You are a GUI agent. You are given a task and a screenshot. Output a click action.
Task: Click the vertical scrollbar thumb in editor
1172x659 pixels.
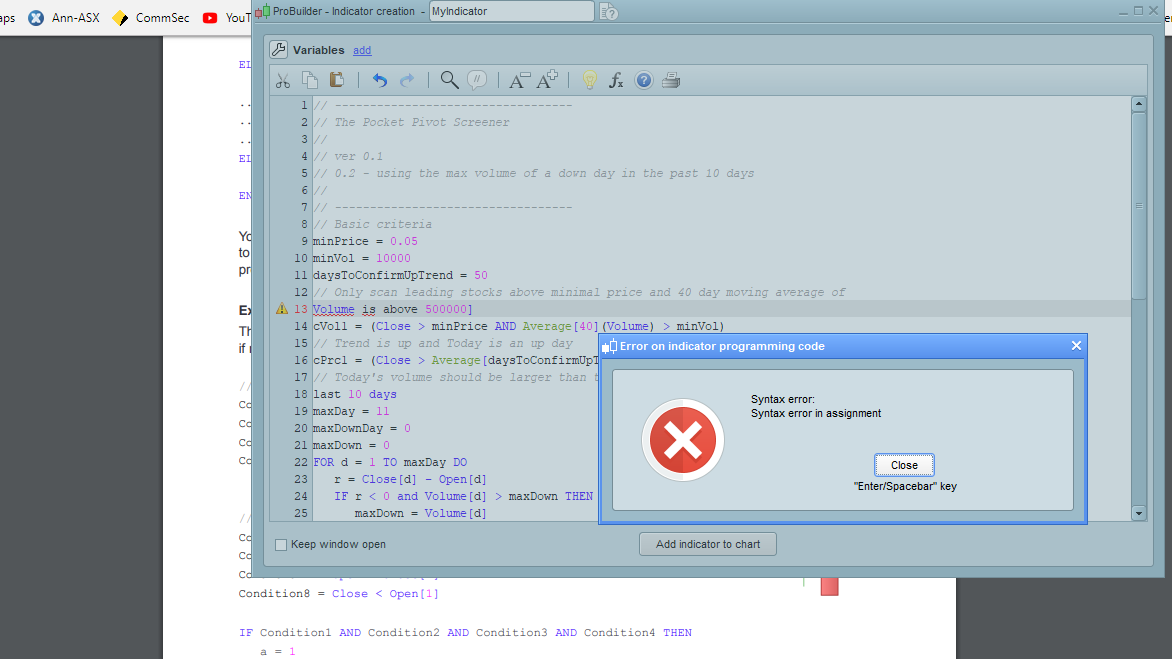pos(1138,205)
